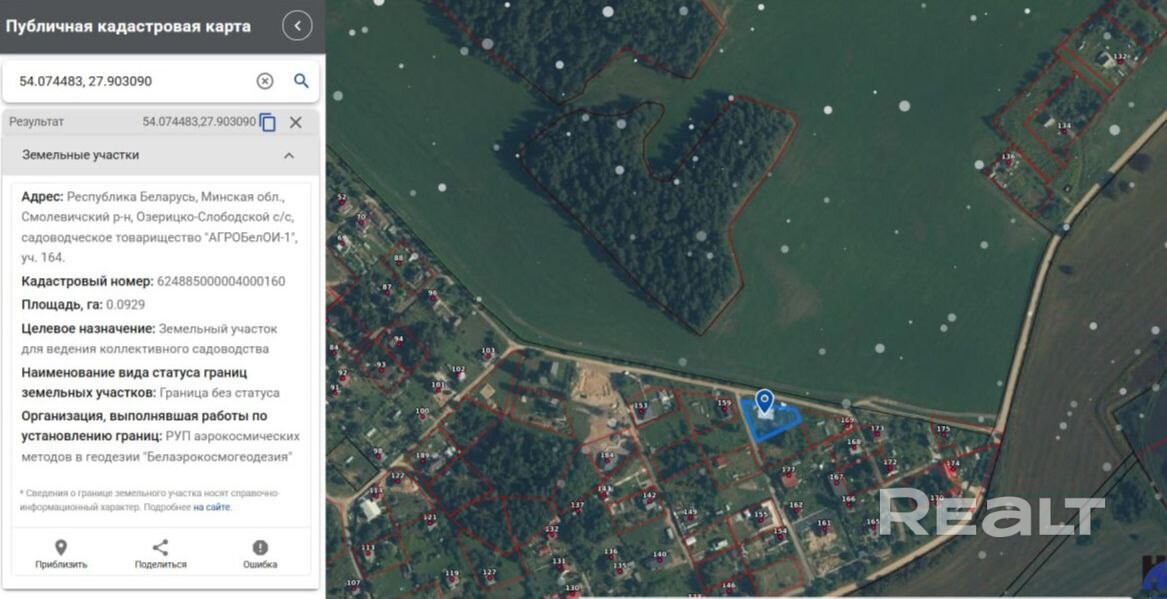1167x599 pixels.
Task: Click the blue location pin on map
Action: pyautogui.click(x=765, y=402)
